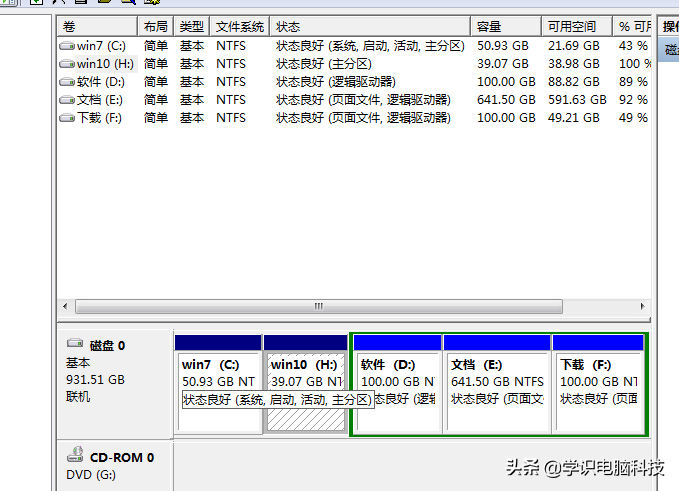Select the CD-ROM 0 label
This screenshot has height=491, width=679.
click(x=122, y=458)
